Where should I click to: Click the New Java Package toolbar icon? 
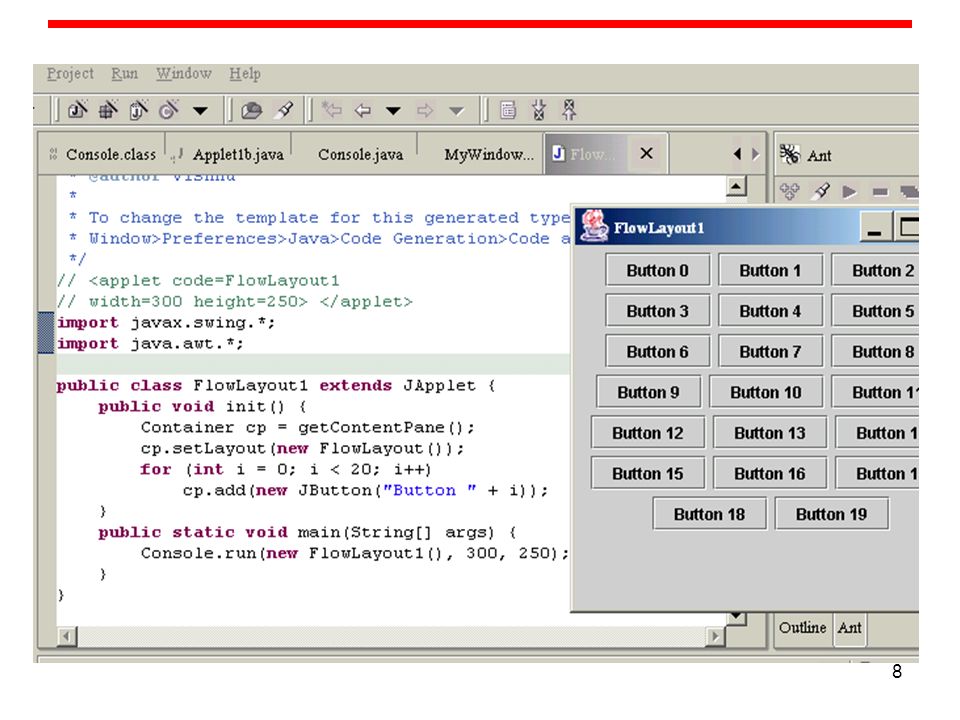108,110
